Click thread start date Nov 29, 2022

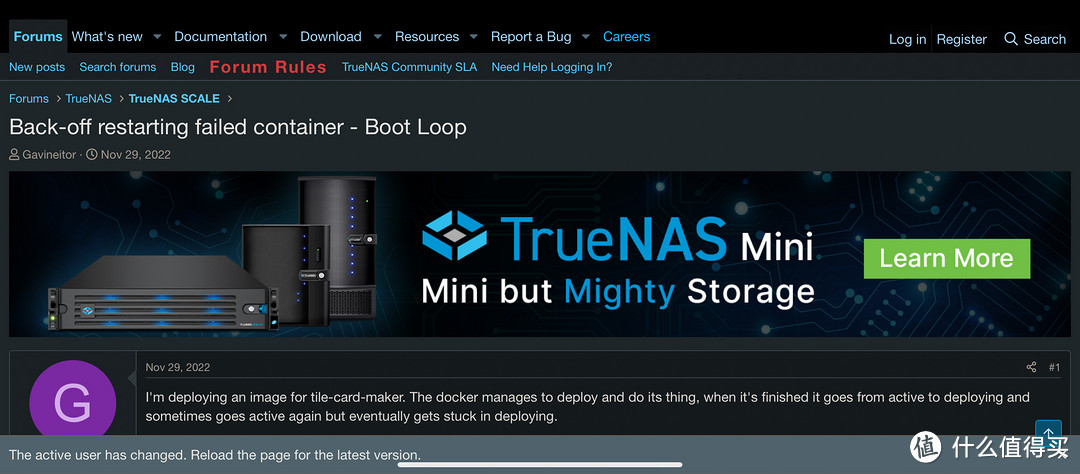pos(136,154)
